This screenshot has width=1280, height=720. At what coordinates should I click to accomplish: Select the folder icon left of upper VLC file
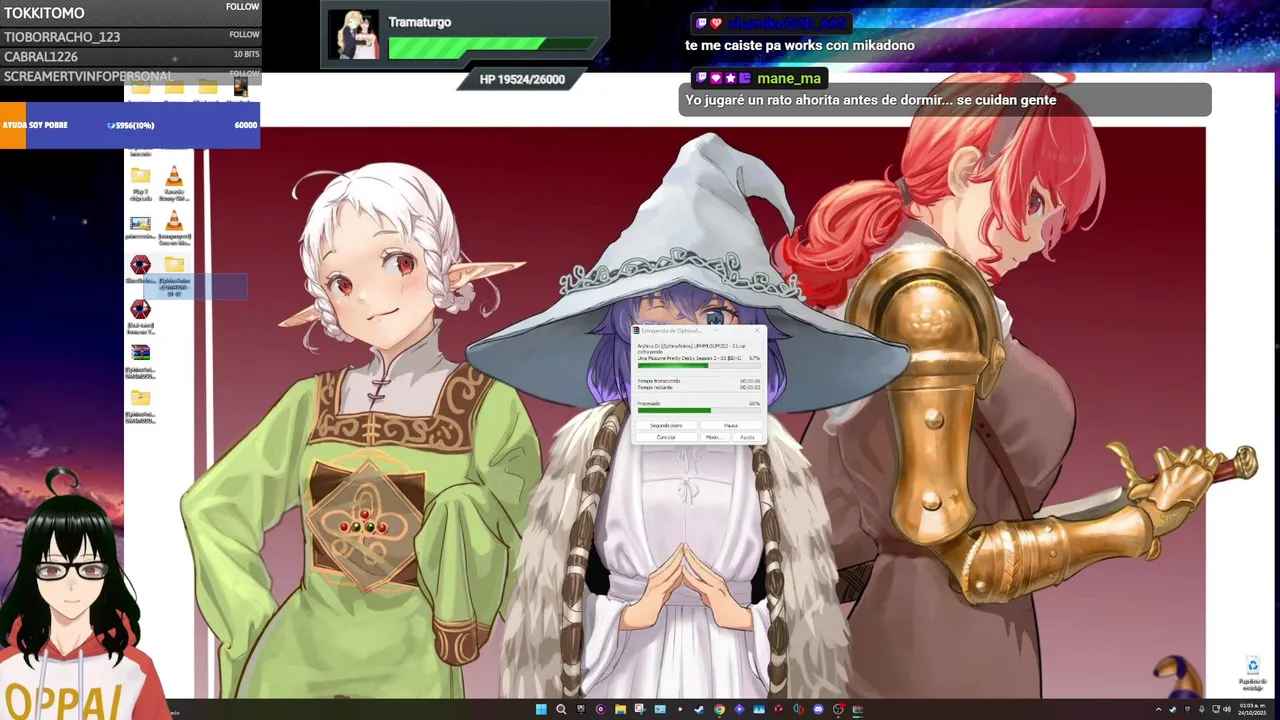pyautogui.click(x=141, y=175)
